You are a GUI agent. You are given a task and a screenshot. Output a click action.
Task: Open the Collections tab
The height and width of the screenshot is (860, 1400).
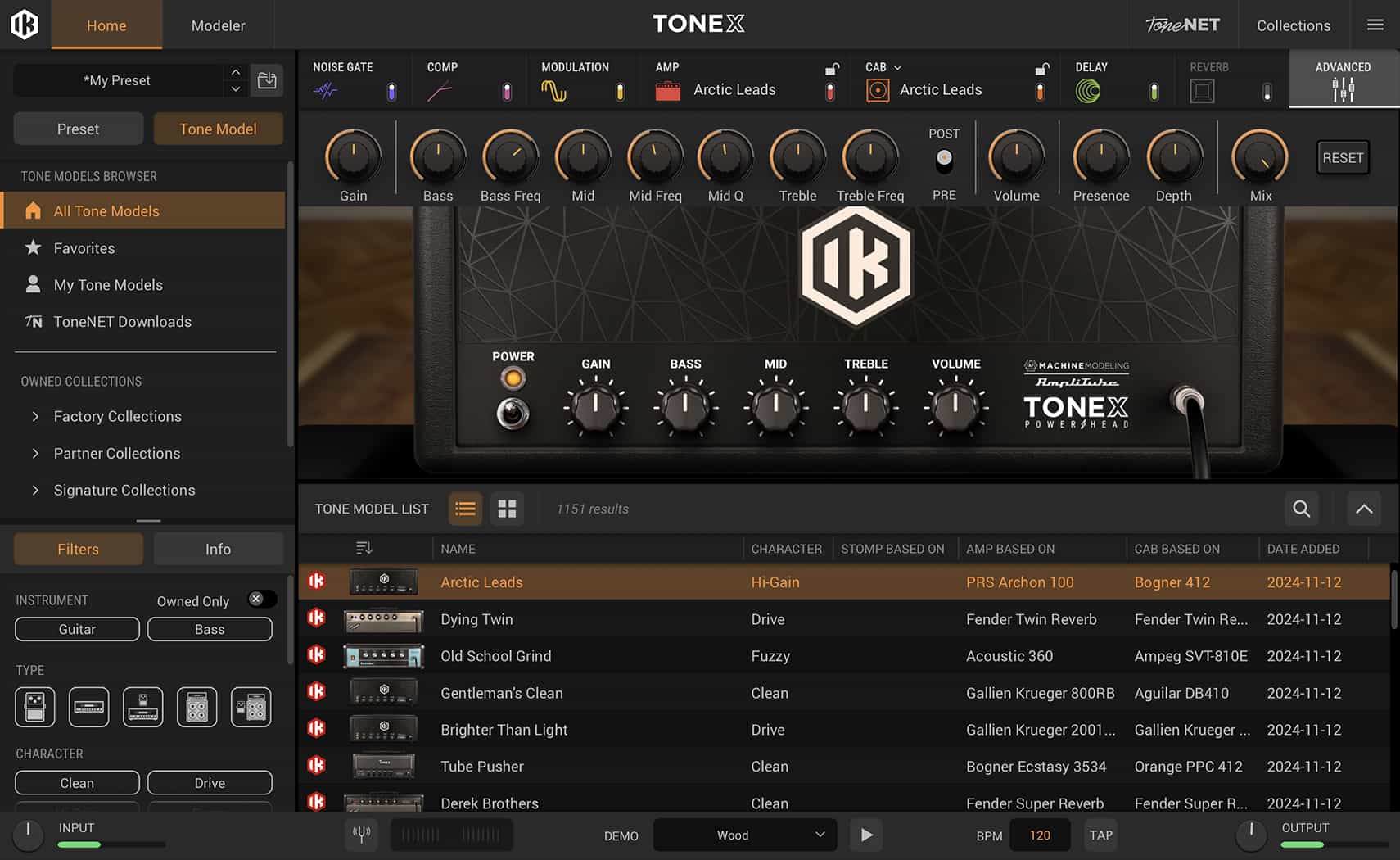coord(1294,25)
